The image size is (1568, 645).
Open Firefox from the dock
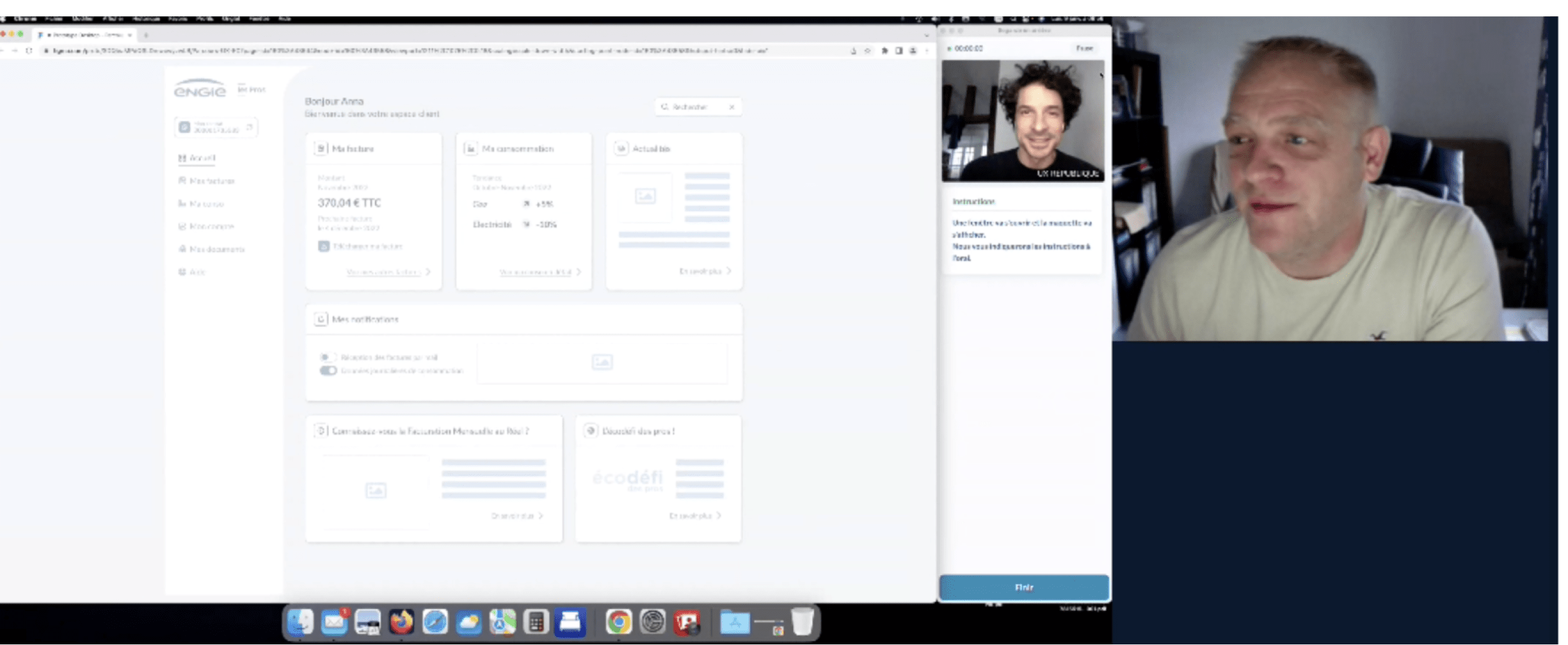(401, 623)
